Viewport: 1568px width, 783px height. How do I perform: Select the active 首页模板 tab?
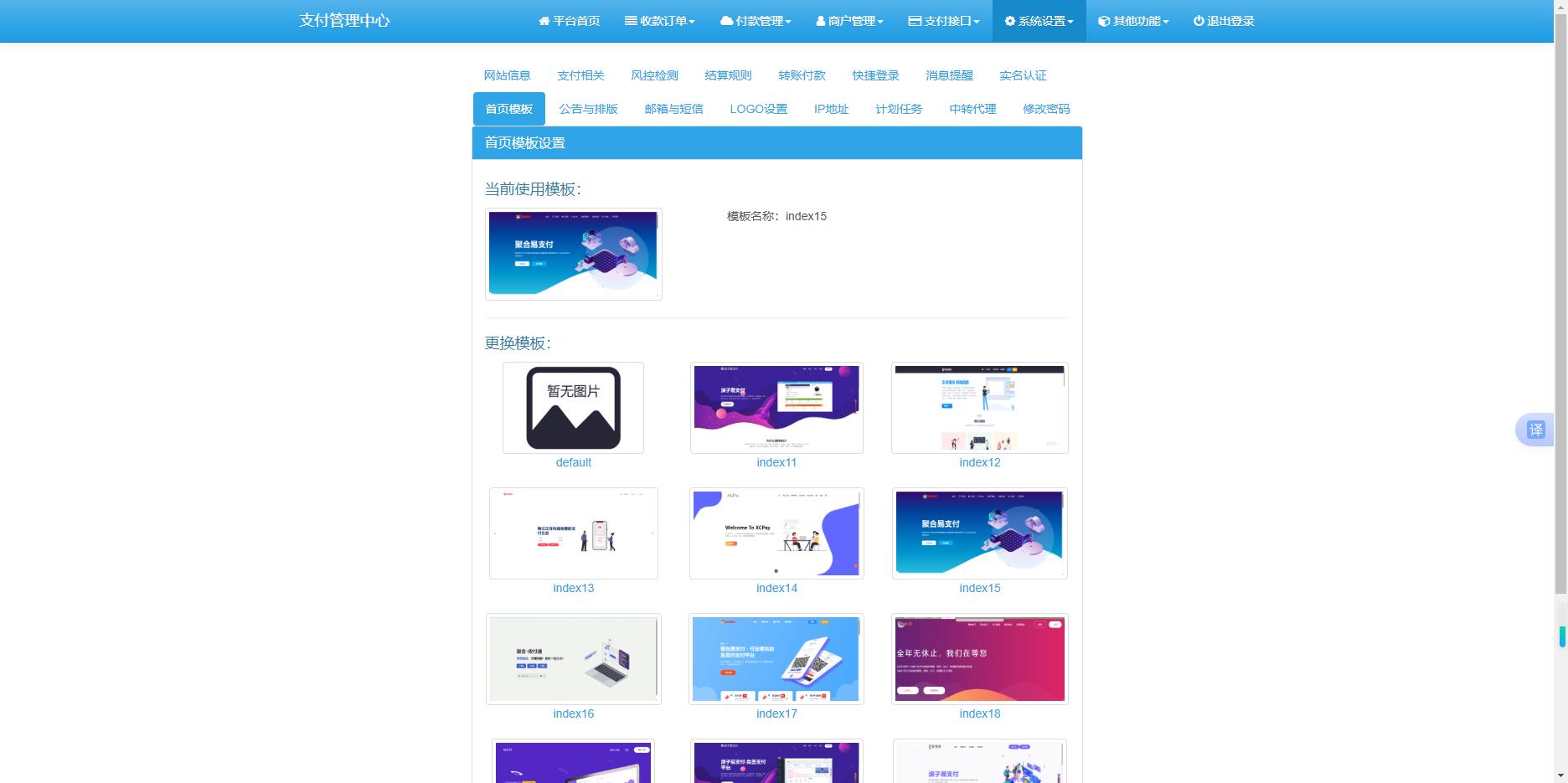[509, 109]
